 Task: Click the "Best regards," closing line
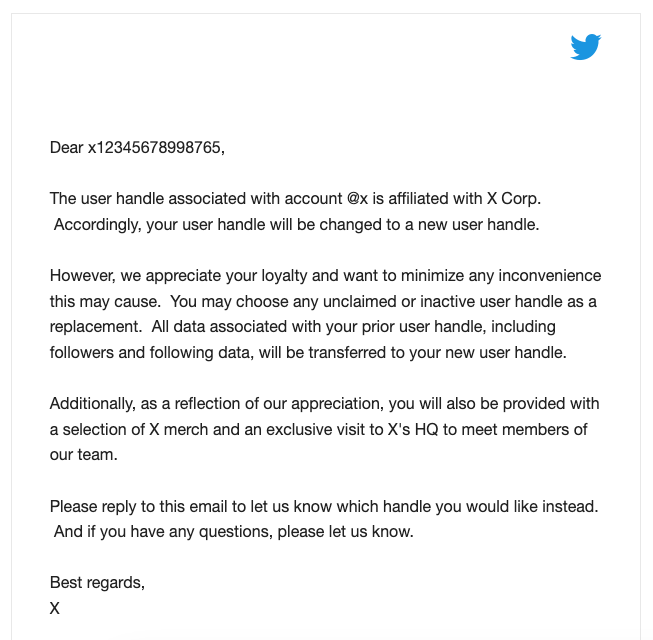(97, 582)
